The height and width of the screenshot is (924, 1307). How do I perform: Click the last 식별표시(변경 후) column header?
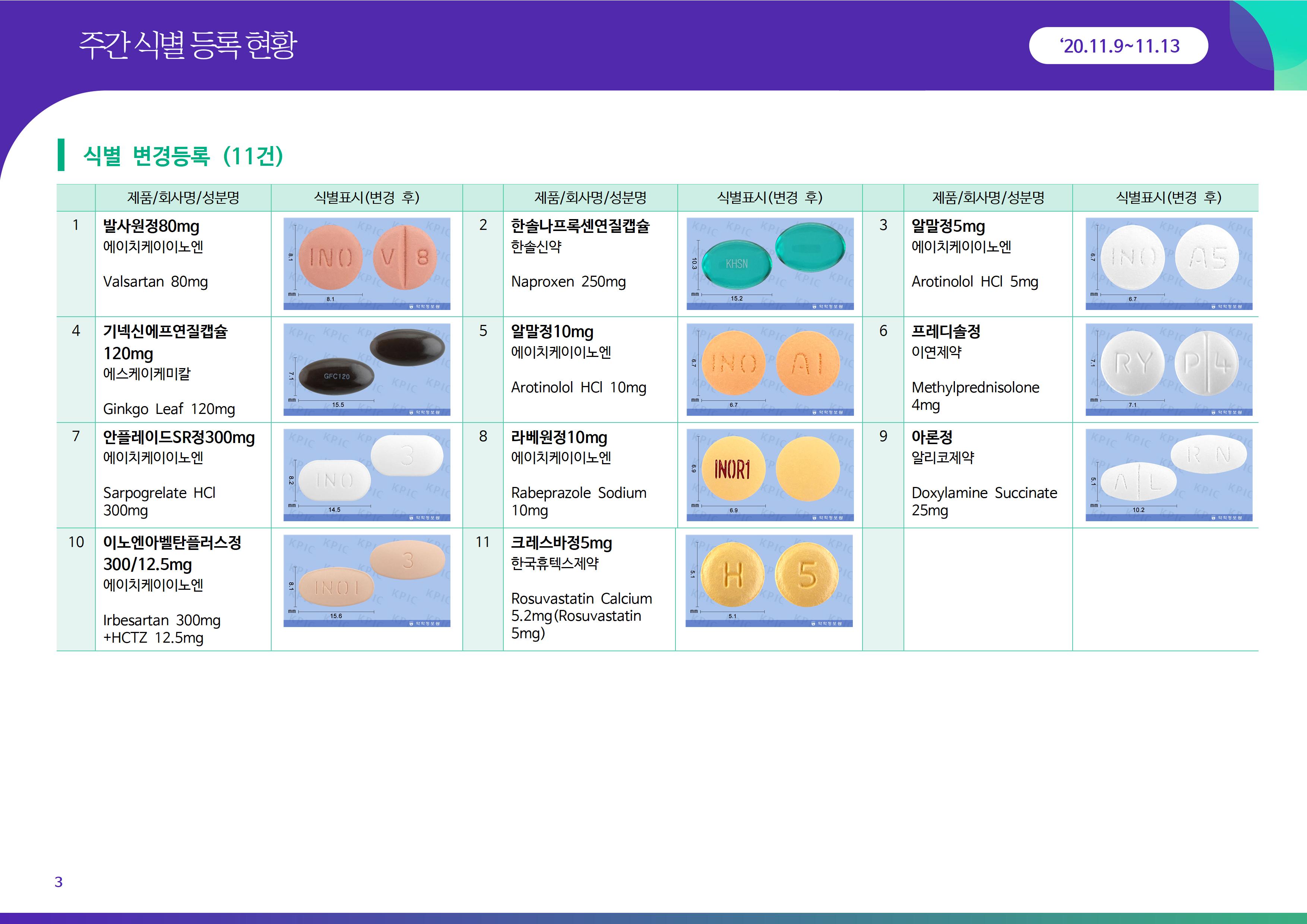click(1168, 197)
